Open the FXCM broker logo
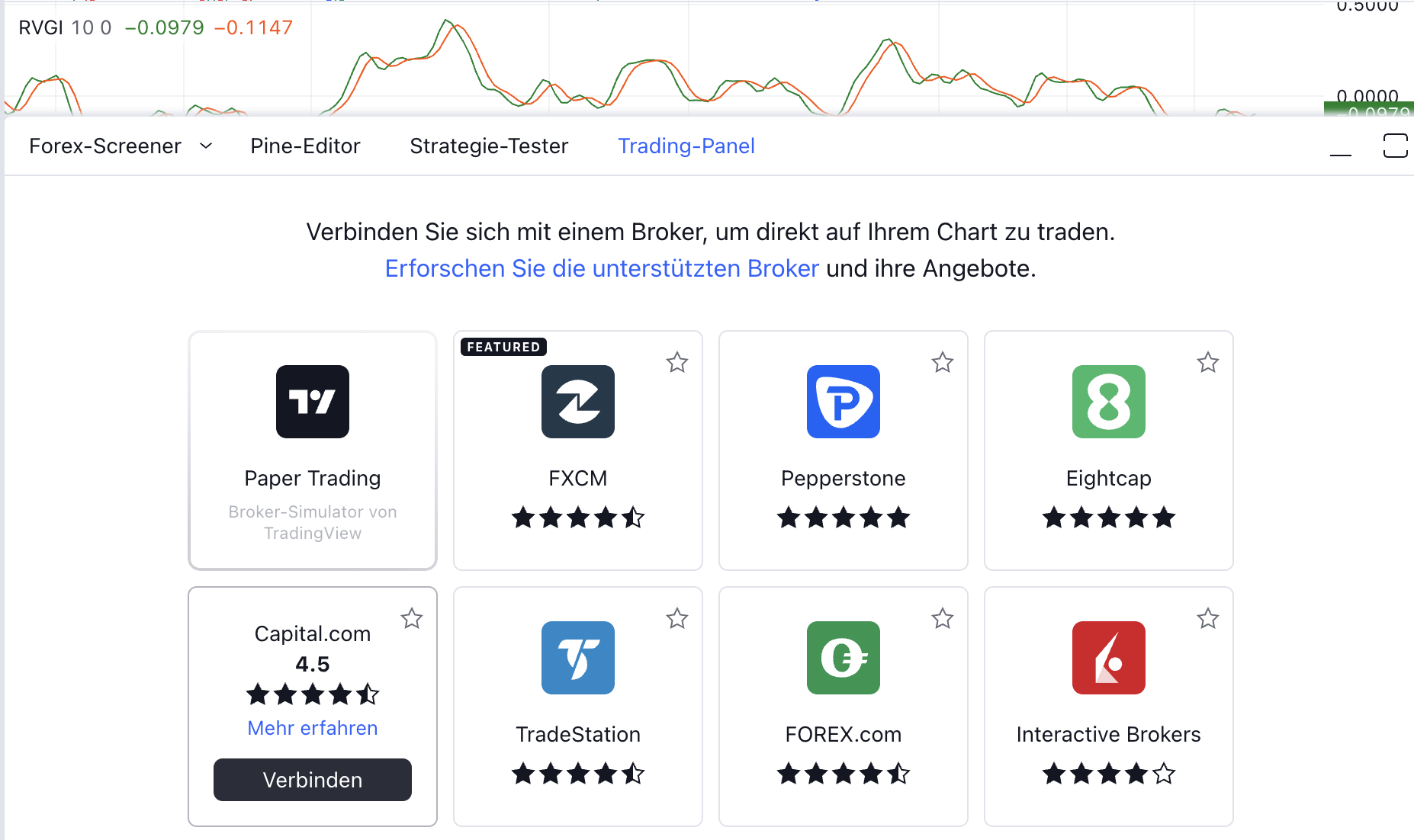 pos(578,402)
